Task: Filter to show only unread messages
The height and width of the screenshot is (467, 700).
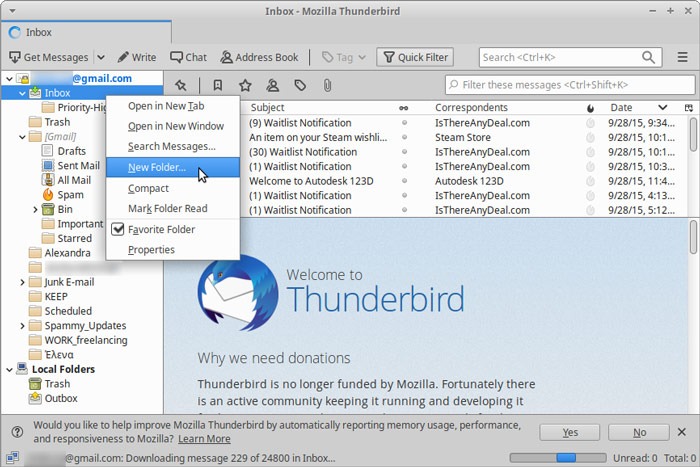Action: click(217, 85)
